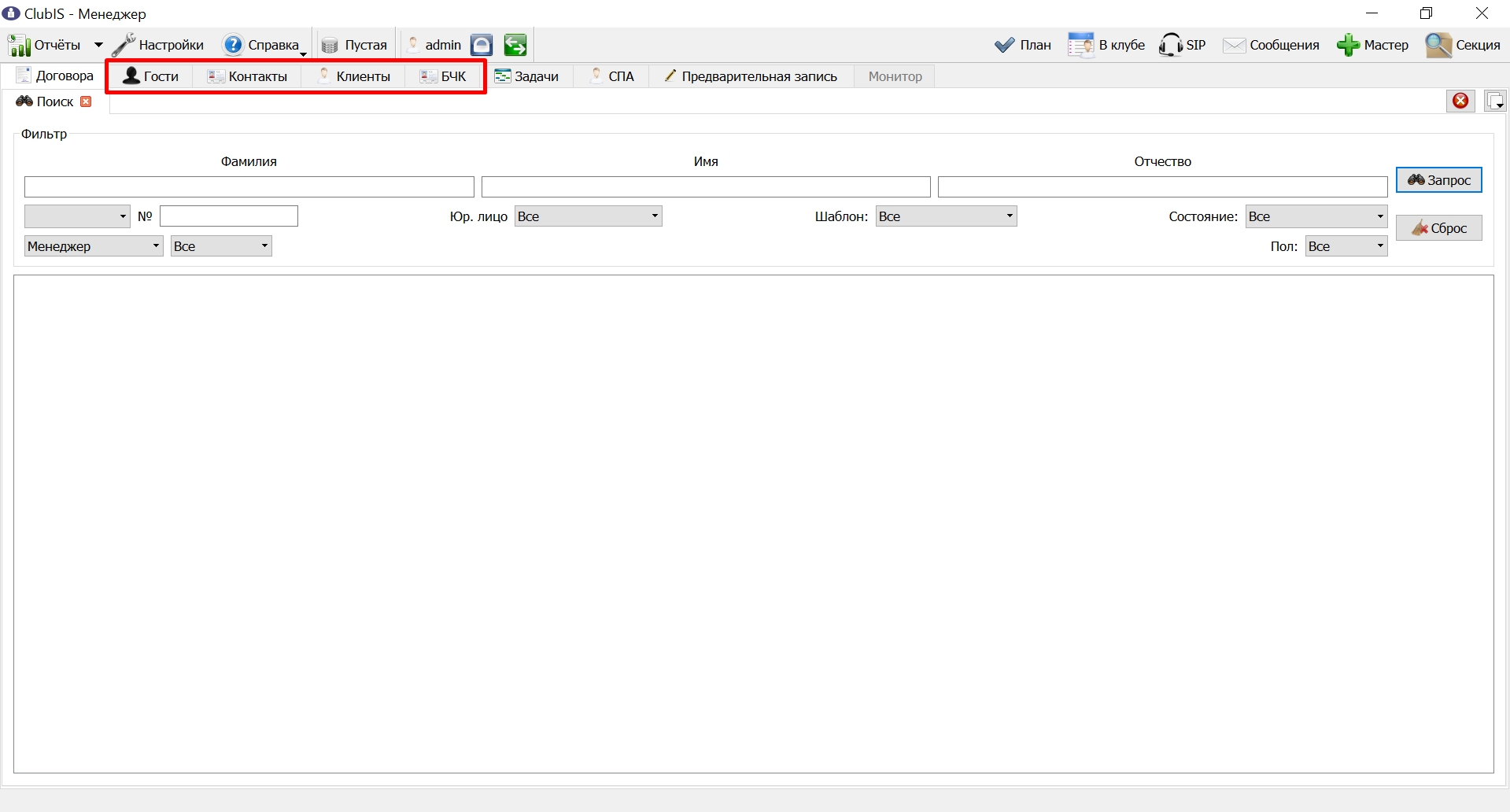
Task: Open the Шаблон combo box
Action: [947, 216]
